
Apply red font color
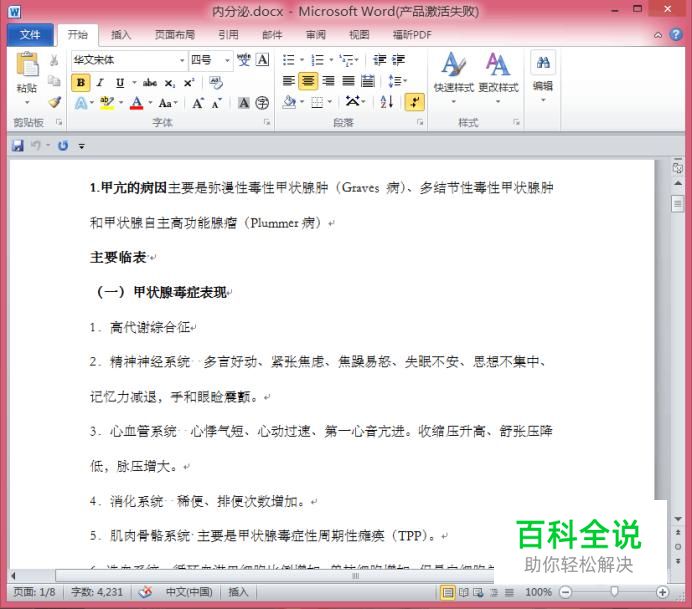click(x=137, y=103)
